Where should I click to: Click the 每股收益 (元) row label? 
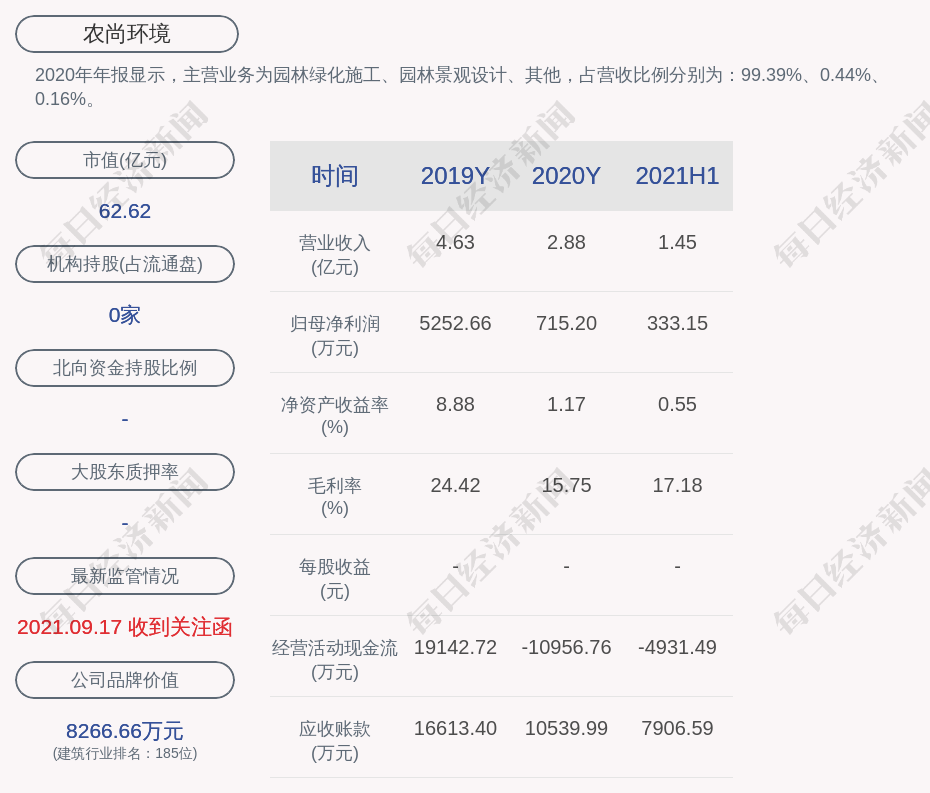(x=335, y=579)
